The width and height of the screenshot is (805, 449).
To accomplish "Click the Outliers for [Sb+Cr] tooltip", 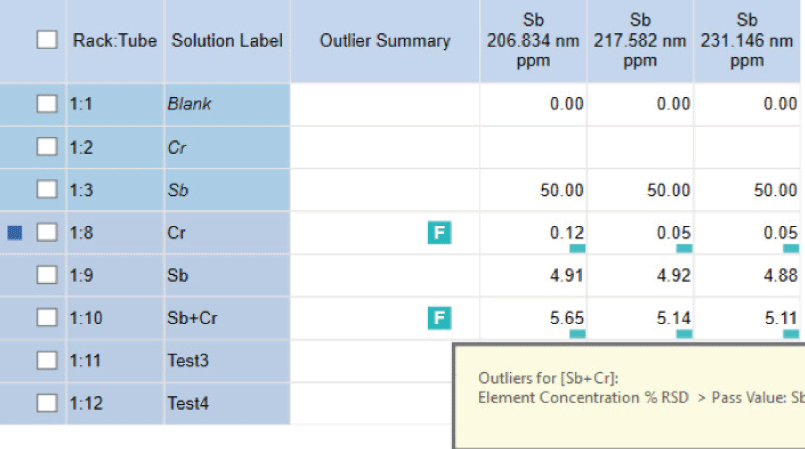I will click(629, 396).
